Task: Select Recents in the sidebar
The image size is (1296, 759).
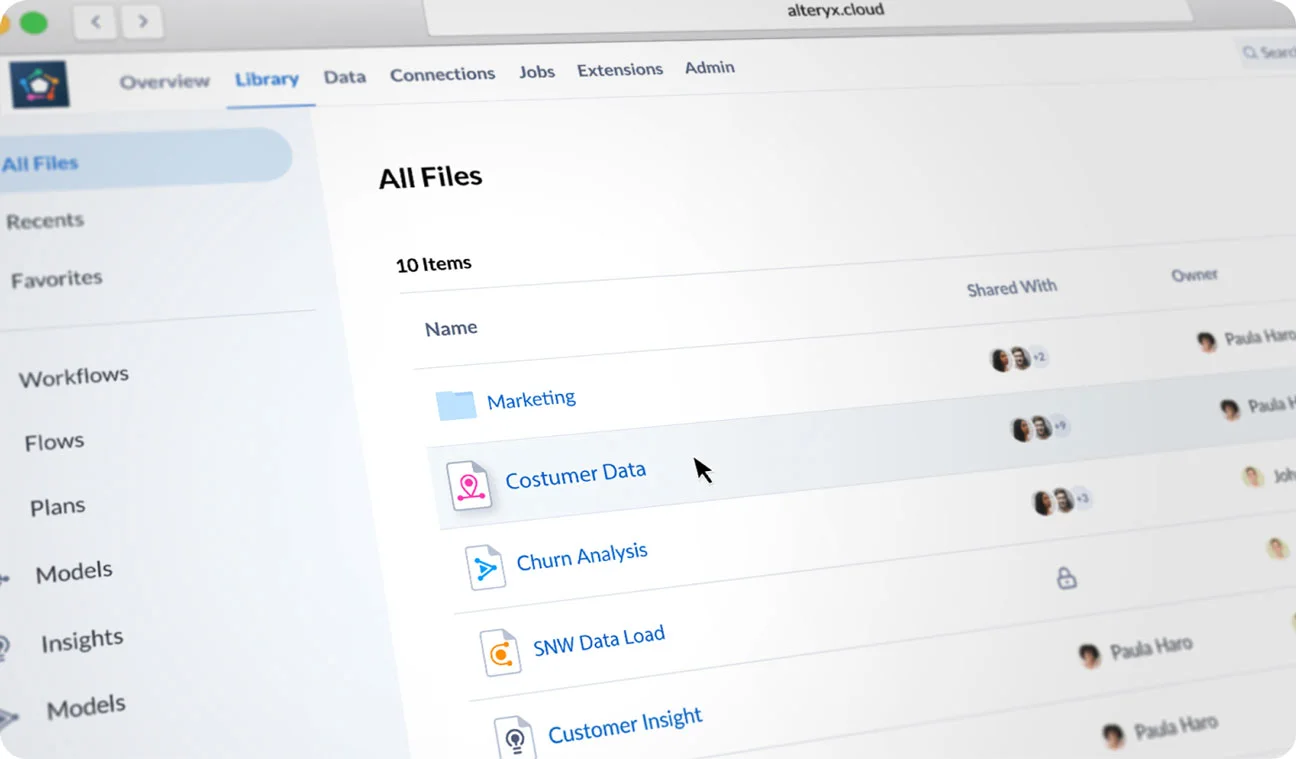Action: pyautogui.click(x=45, y=221)
